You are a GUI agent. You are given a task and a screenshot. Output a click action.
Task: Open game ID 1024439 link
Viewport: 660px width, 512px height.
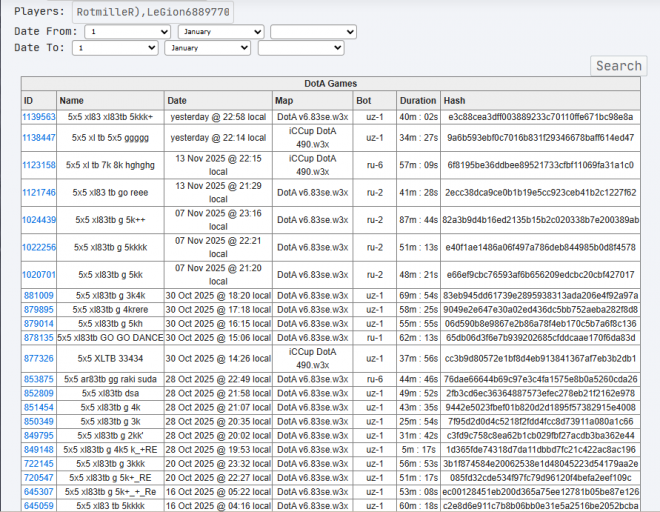(39, 220)
